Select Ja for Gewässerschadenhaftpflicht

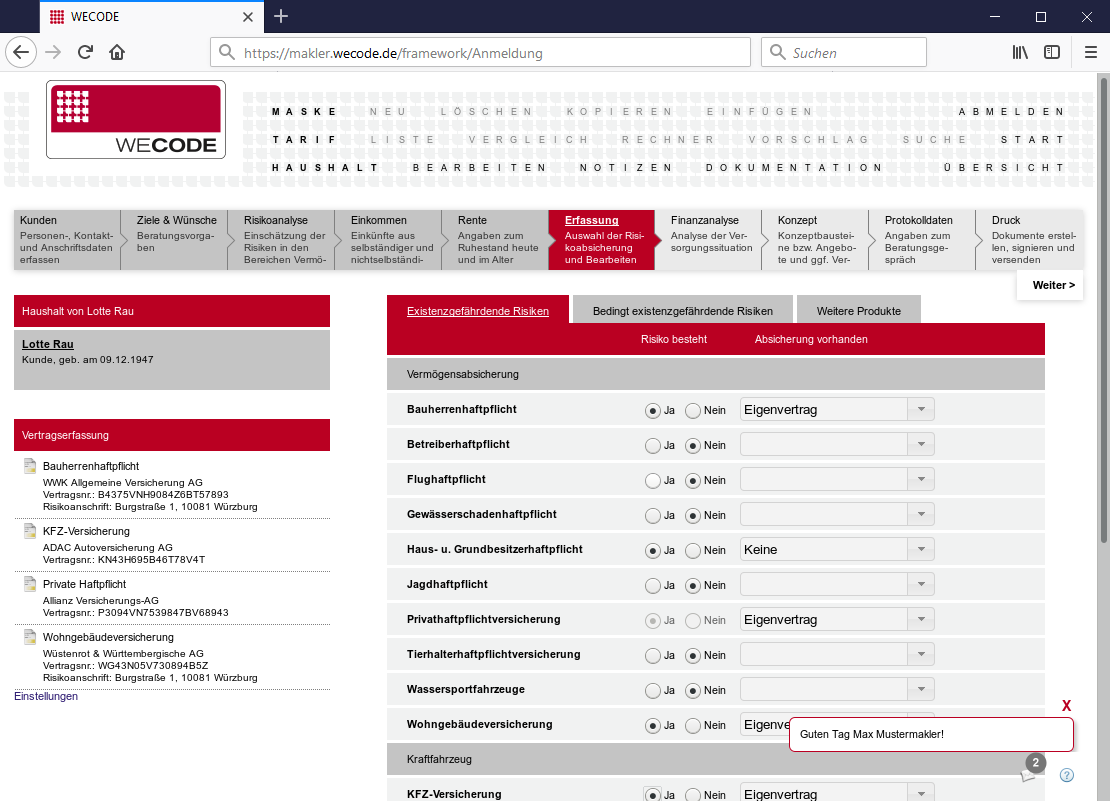(x=653, y=515)
